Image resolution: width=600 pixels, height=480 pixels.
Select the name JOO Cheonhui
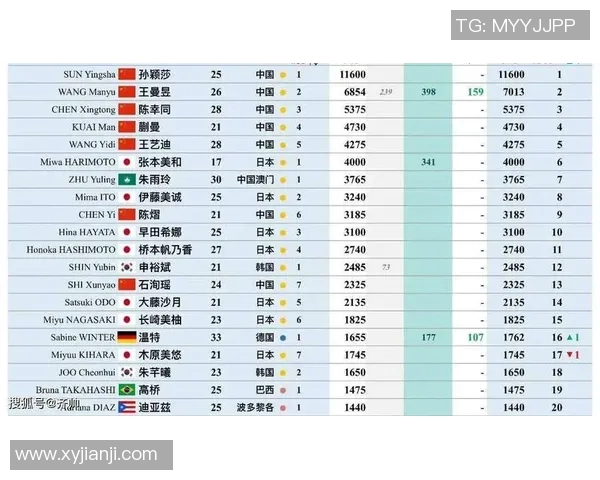(x=87, y=372)
